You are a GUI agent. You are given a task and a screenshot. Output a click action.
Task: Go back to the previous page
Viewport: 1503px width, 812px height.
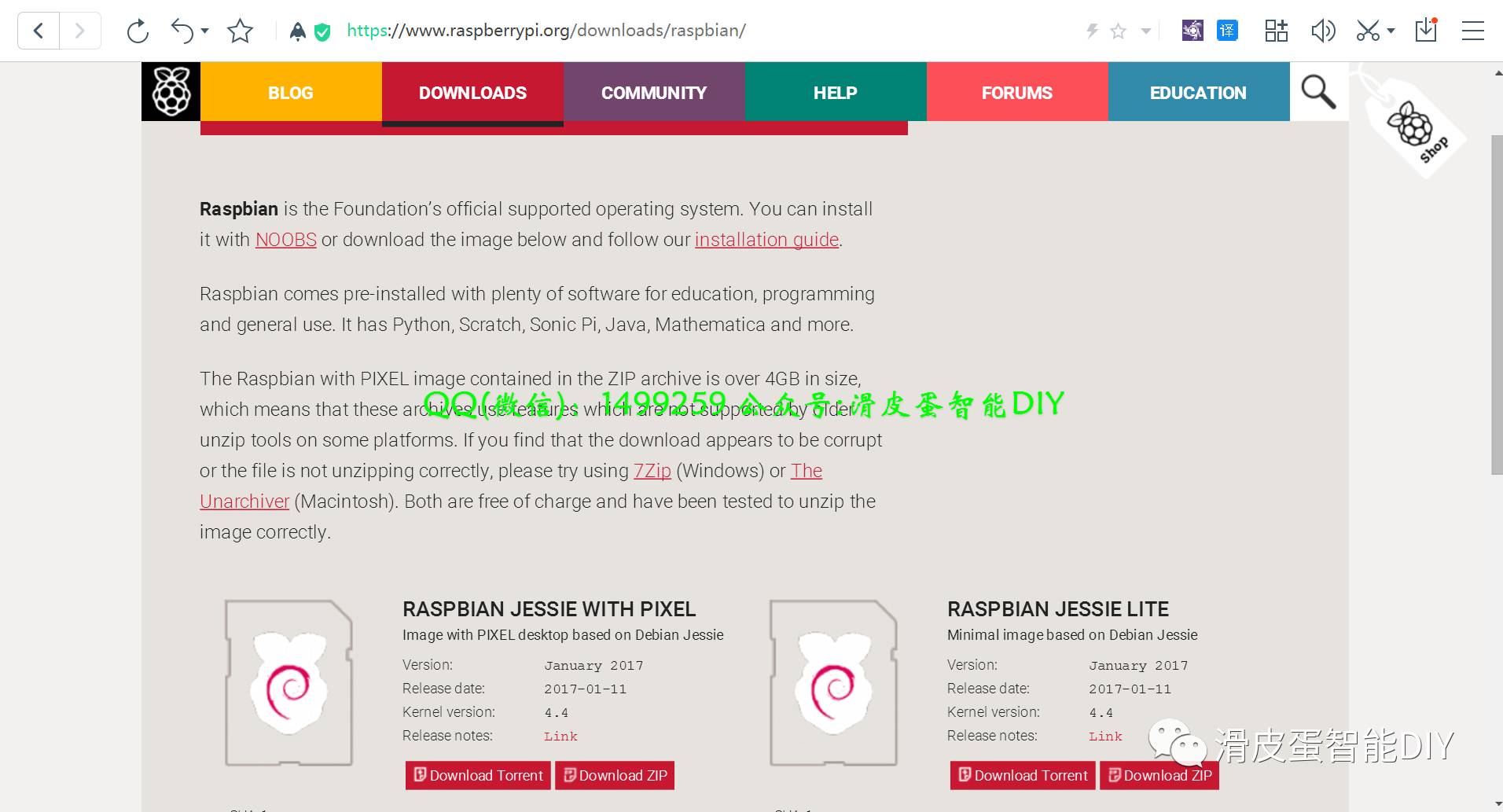[39, 31]
